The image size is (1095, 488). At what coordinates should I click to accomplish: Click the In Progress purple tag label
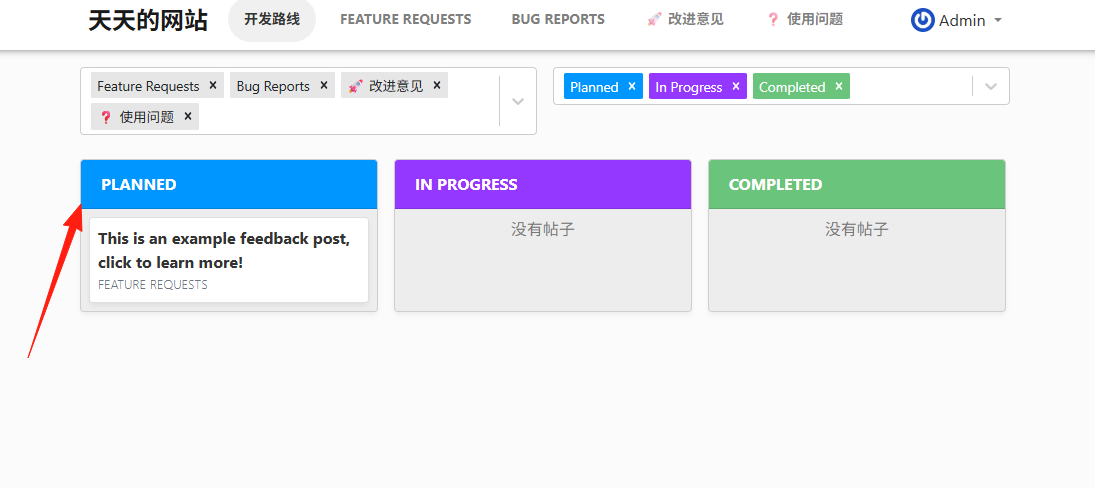[x=689, y=87]
